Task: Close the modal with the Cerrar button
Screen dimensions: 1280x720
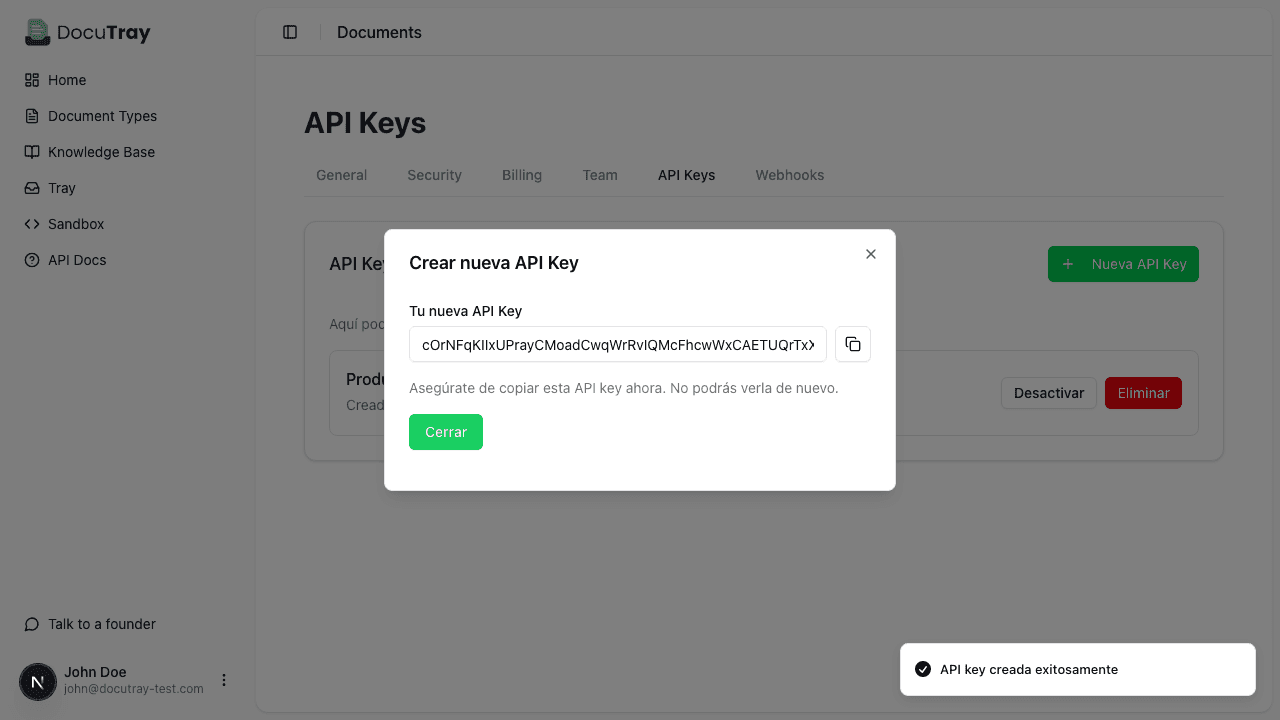Action: pyautogui.click(x=445, y=432)
